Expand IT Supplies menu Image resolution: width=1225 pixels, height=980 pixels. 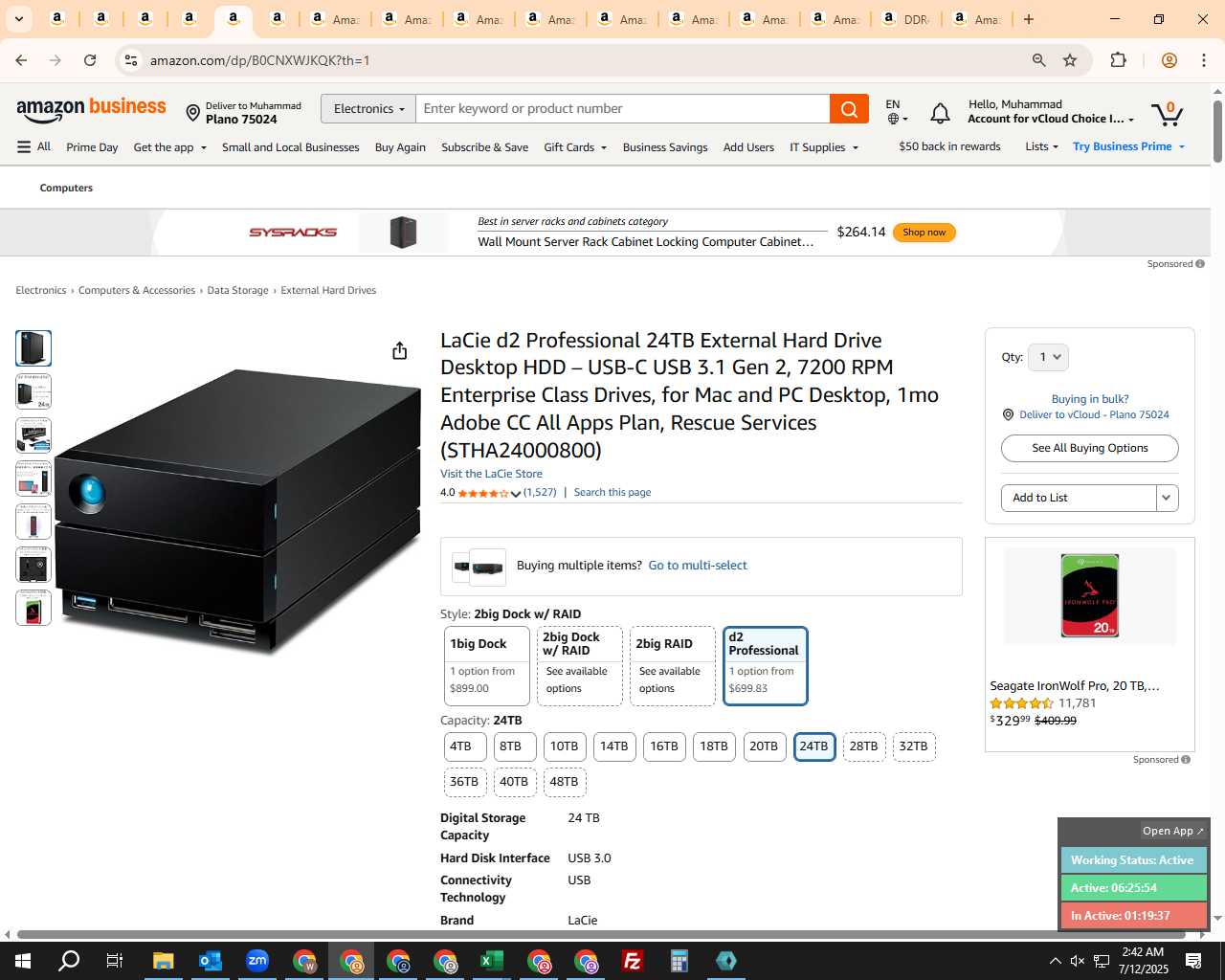click(x=824, y=147)
